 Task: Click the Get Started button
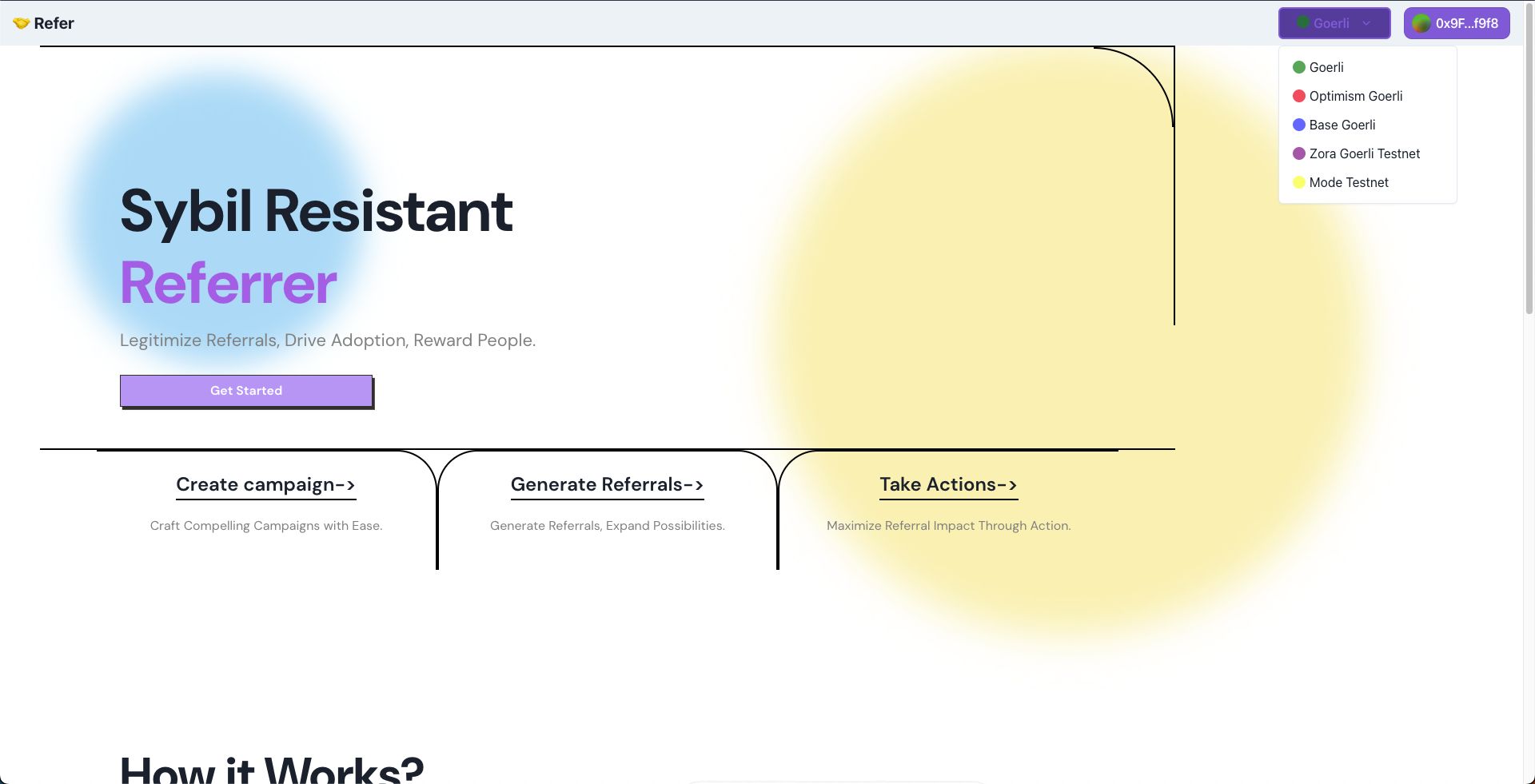246,391
